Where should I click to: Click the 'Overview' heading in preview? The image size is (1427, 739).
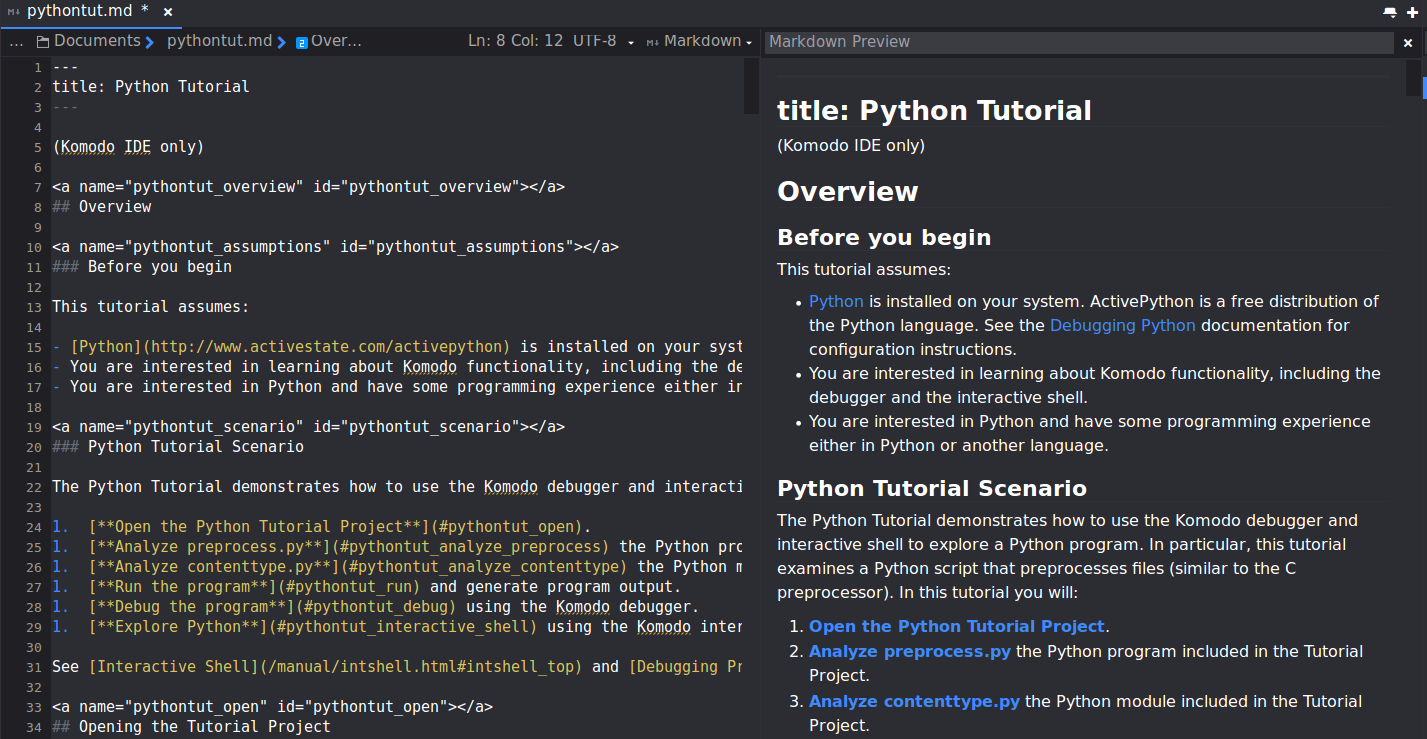pyautogui.click(x=847, y=191)
